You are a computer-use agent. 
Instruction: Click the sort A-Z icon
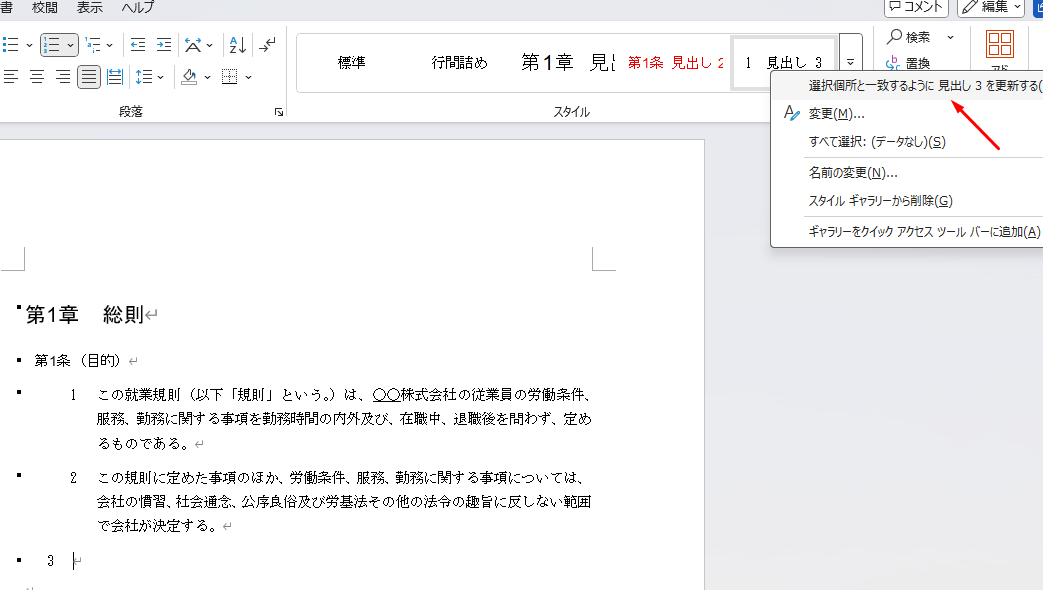click(237, 45)
